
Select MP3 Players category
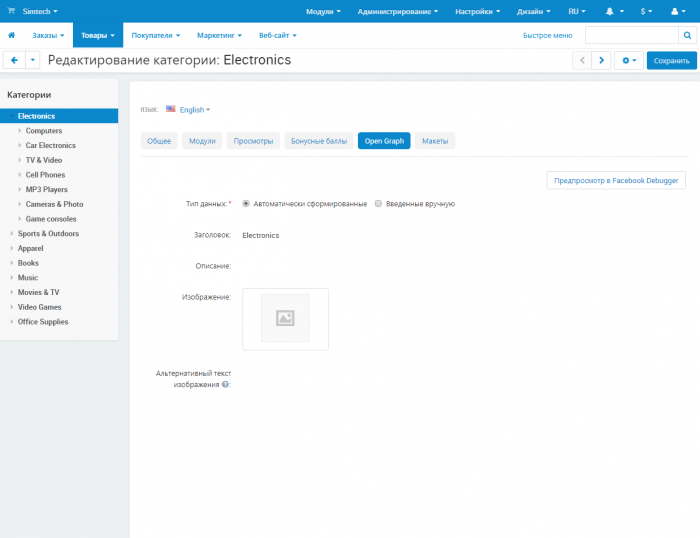pos(46,189)
